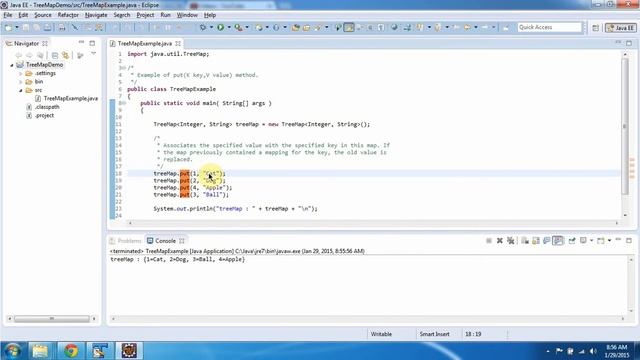The image size is (640, 360).
Task: Toggle Link with Editor in Navigator
Action: tap(65, 55)
